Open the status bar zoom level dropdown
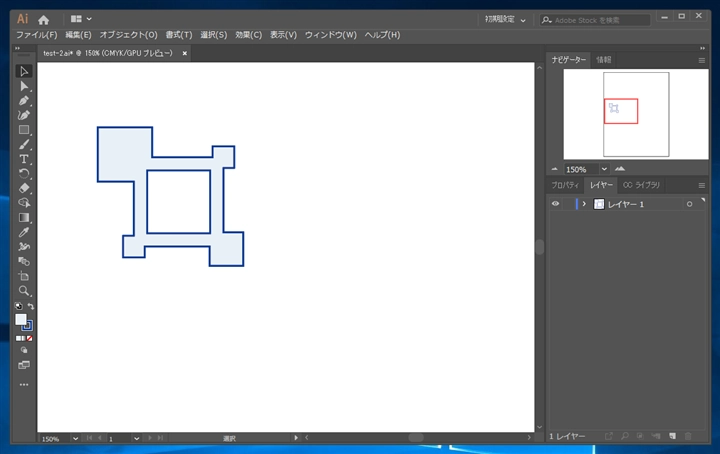The height and width of the screenshot is (454, 720). [x=75, y=438]
